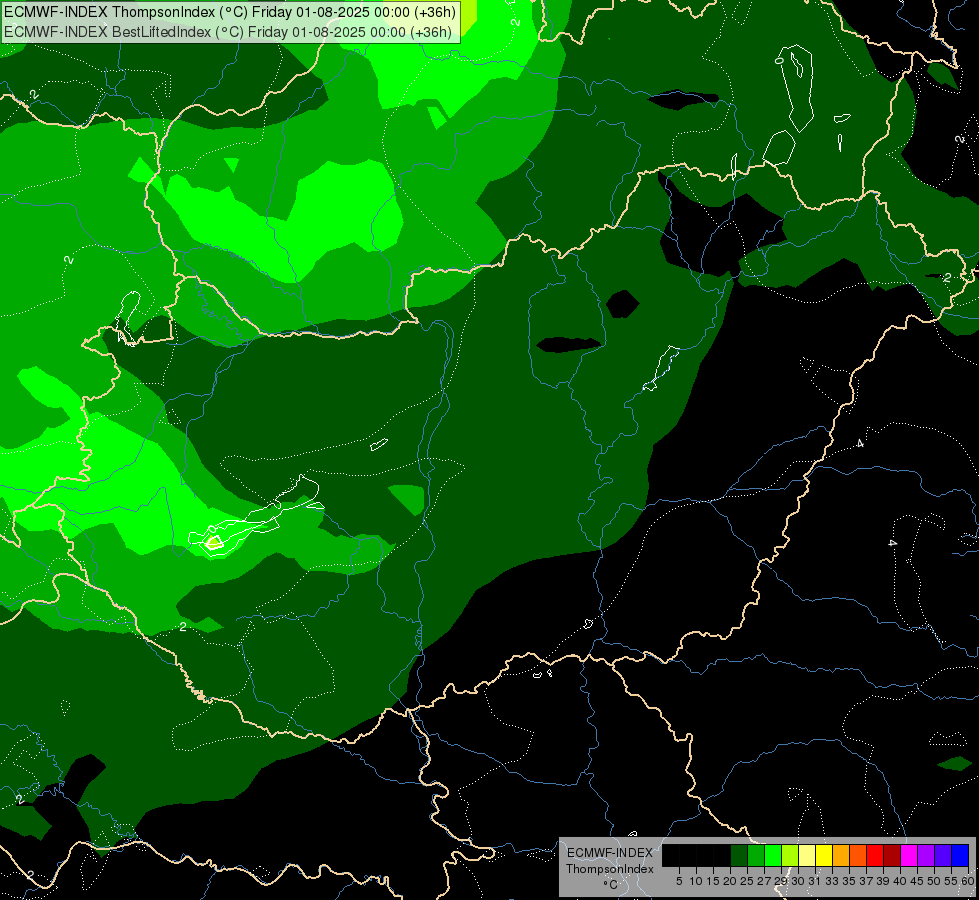Click the legend scale value 40
Screen dimensions: 979x900
pos(900,881)
